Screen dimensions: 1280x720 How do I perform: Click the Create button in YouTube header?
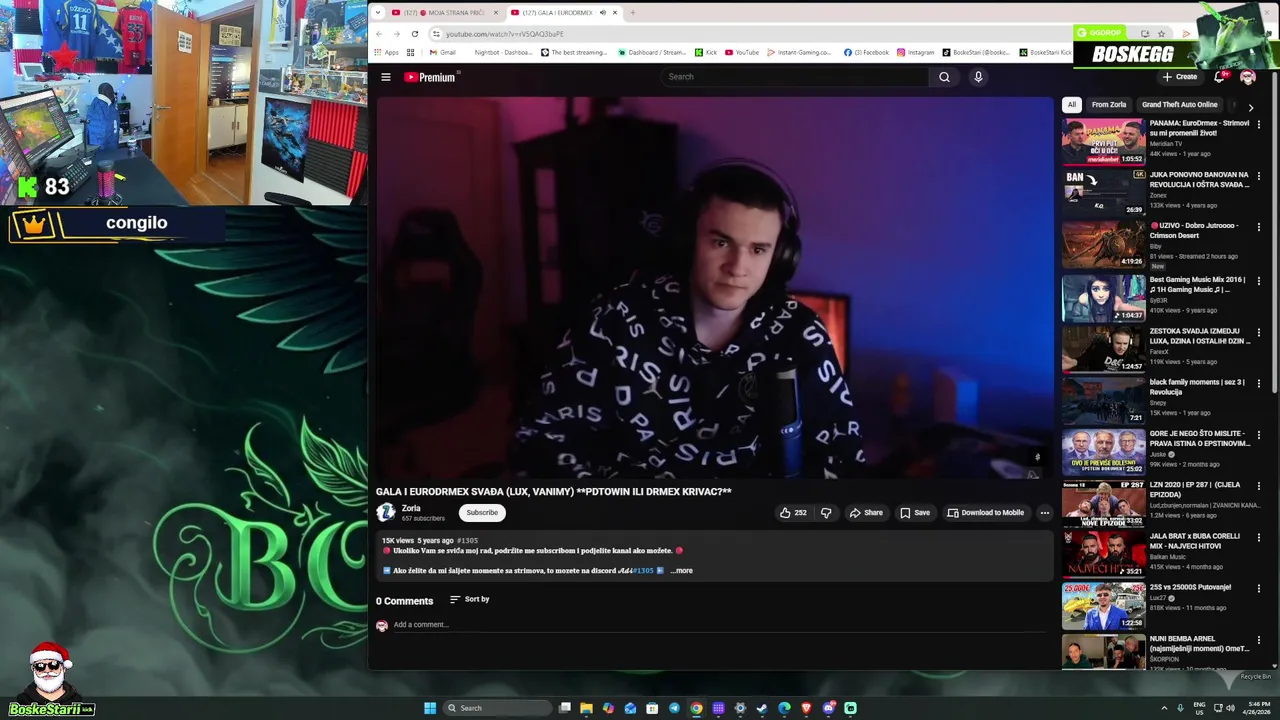pos(1180,77)
